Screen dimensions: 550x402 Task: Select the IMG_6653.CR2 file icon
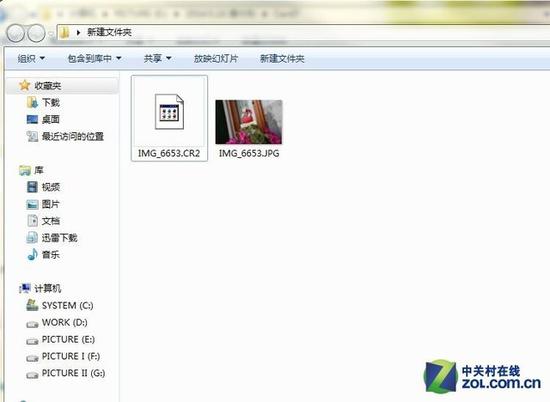click(x=169, y=112)
